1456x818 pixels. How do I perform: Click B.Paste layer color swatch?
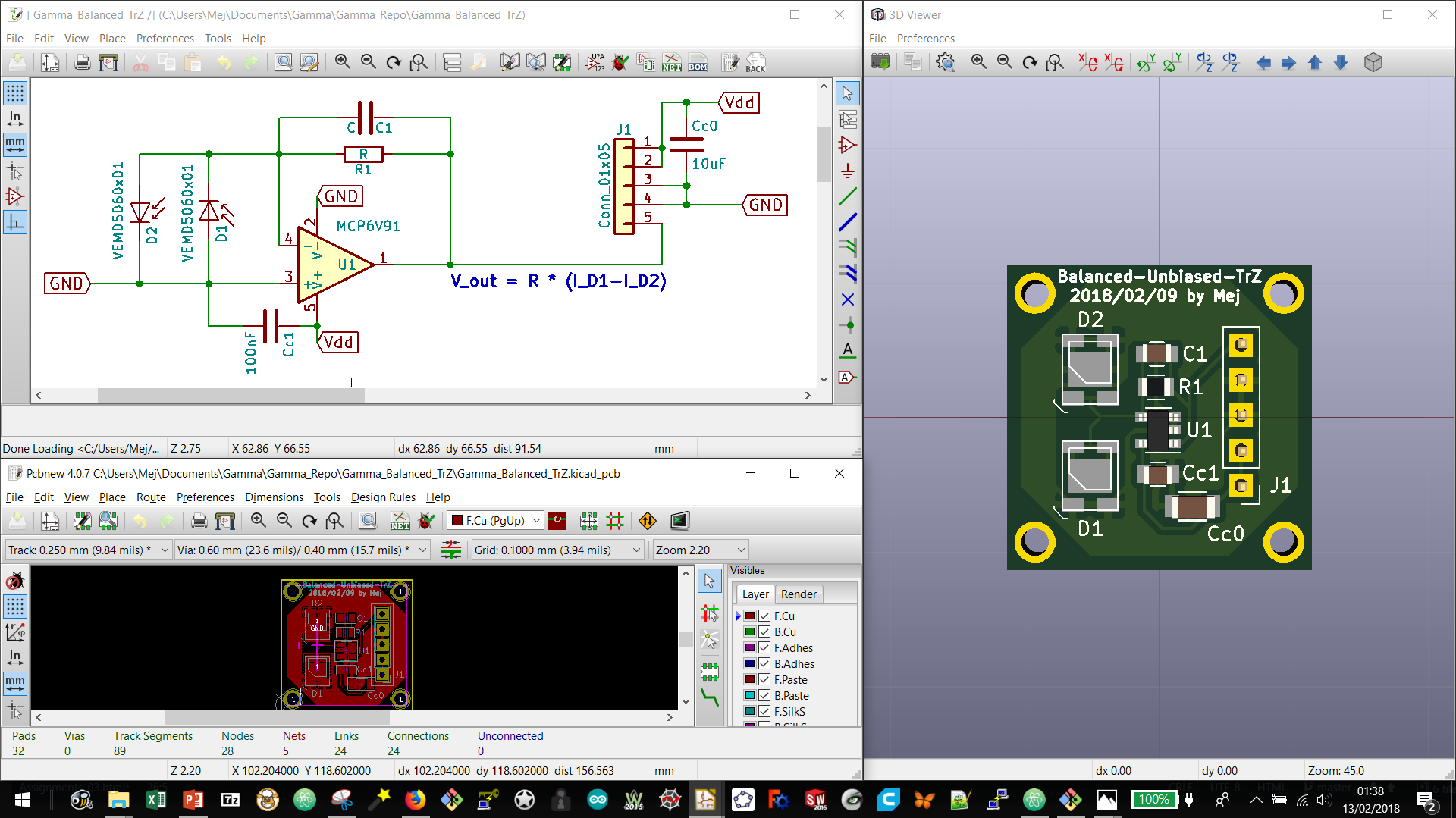pos(749,696)
